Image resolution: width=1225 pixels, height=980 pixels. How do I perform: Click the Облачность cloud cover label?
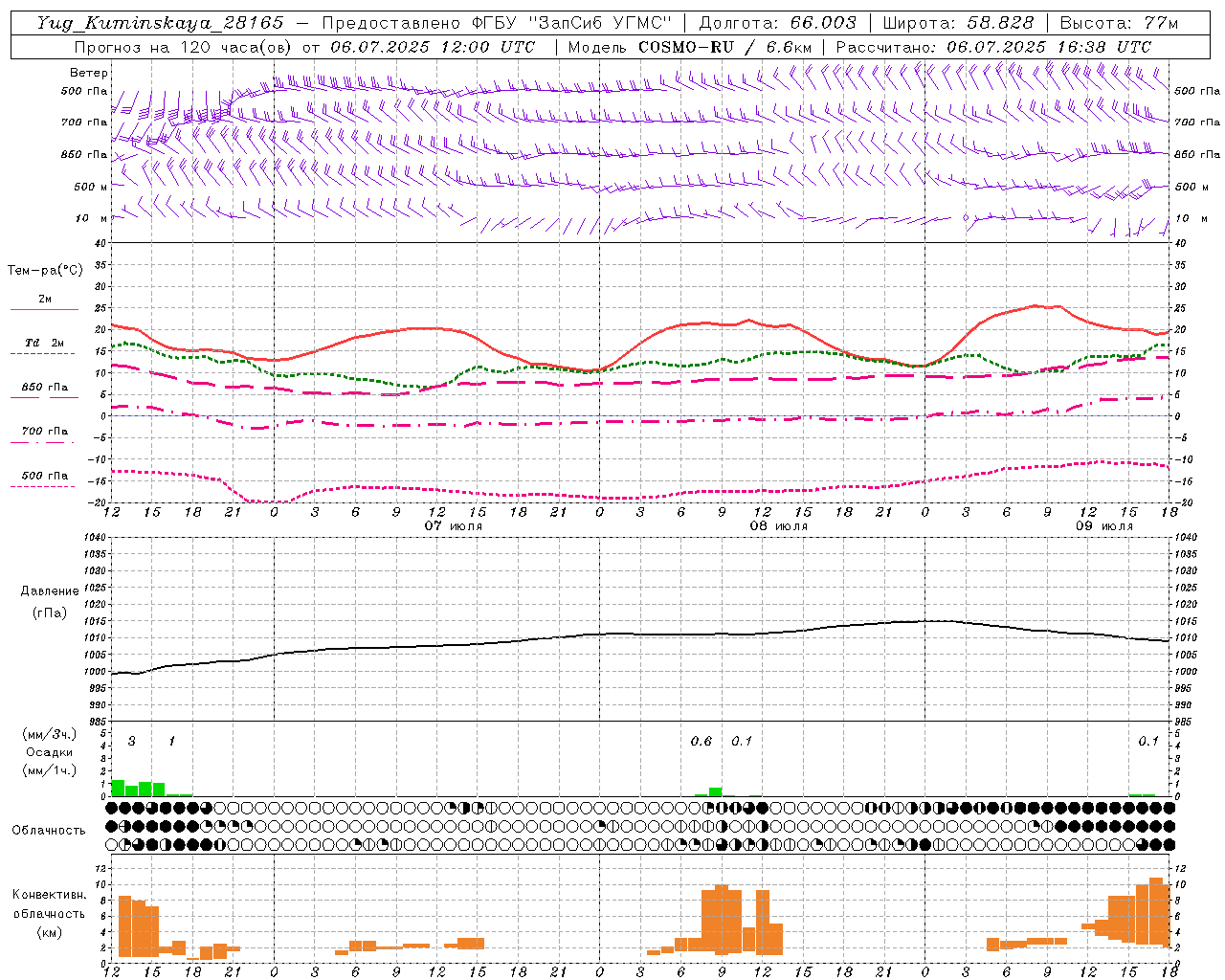[x=49, y=831]
